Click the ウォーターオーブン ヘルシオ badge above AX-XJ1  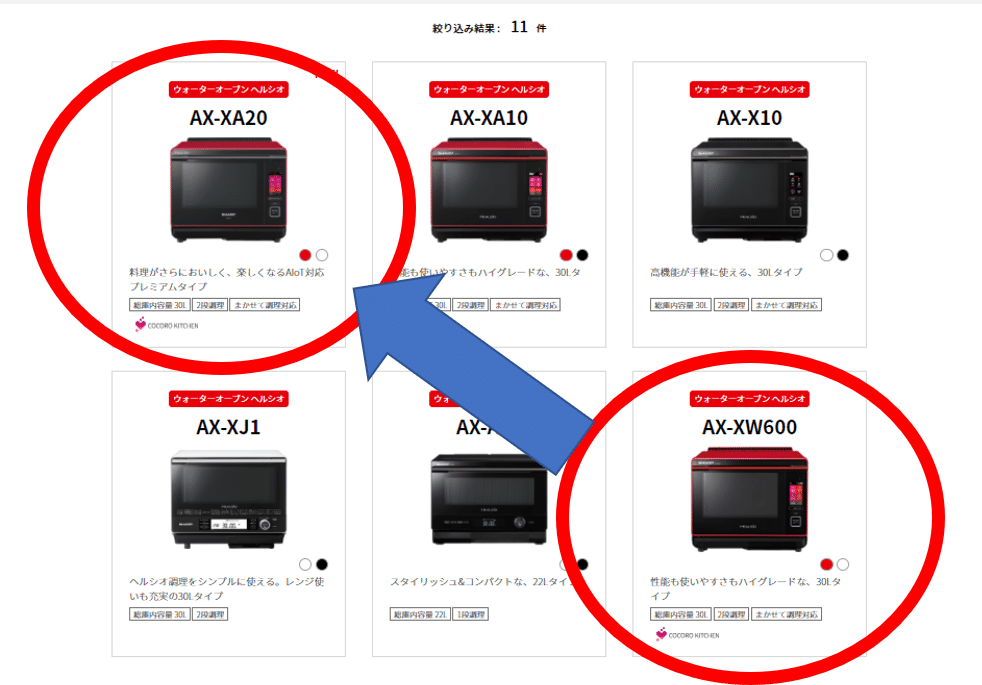pos(229,399)
